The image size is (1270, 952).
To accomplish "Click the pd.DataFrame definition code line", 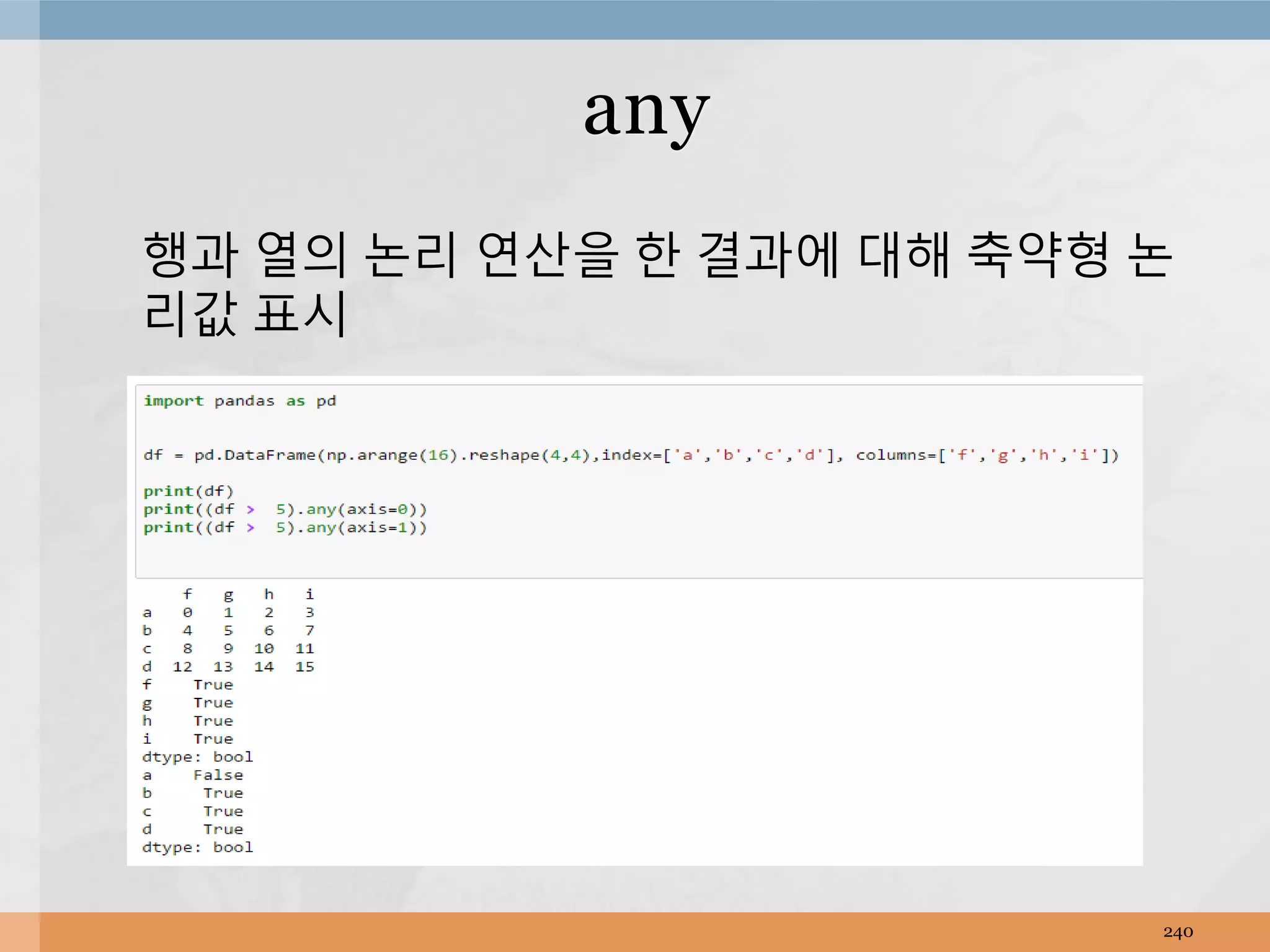I will 631,456.
